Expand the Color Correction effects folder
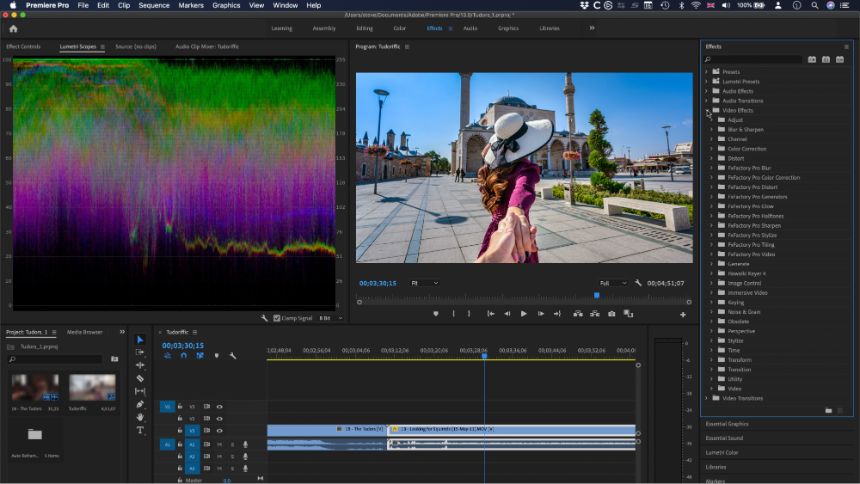 712,149
